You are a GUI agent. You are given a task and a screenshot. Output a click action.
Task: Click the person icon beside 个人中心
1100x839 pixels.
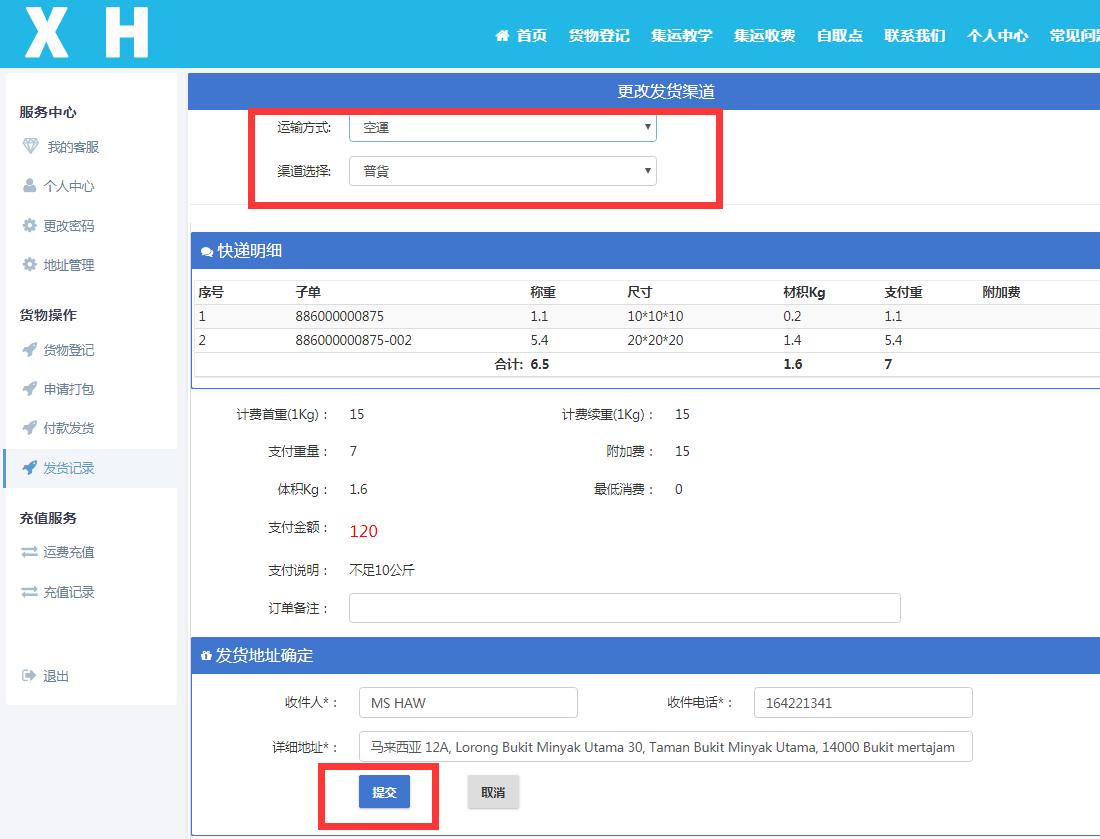tap(30, 186)
